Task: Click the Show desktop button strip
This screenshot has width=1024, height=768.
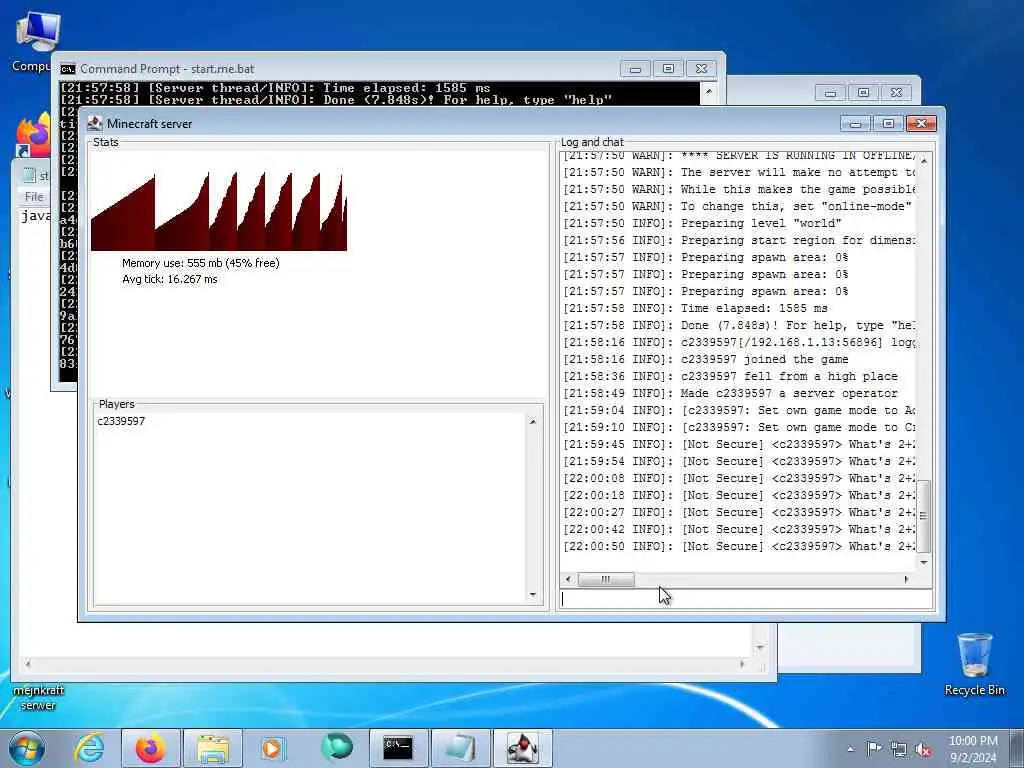Action: [x=1017, y=748]
